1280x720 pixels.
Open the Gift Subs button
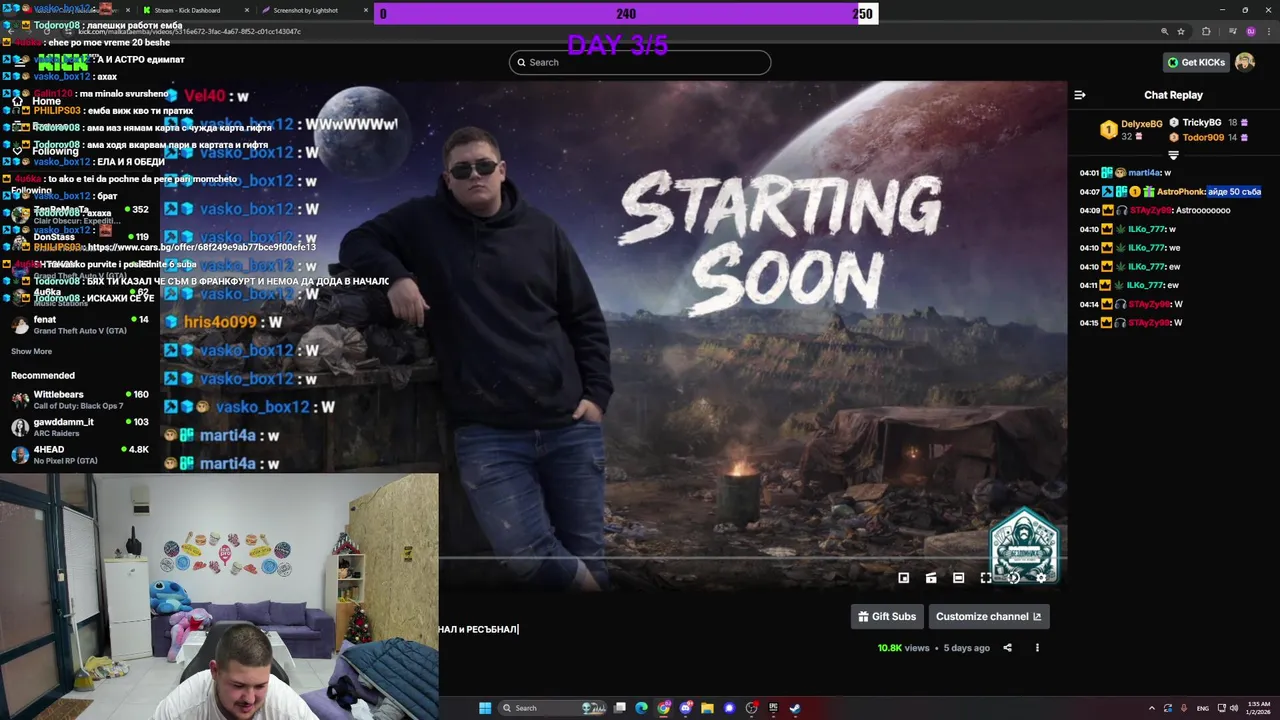click(887, 617)
